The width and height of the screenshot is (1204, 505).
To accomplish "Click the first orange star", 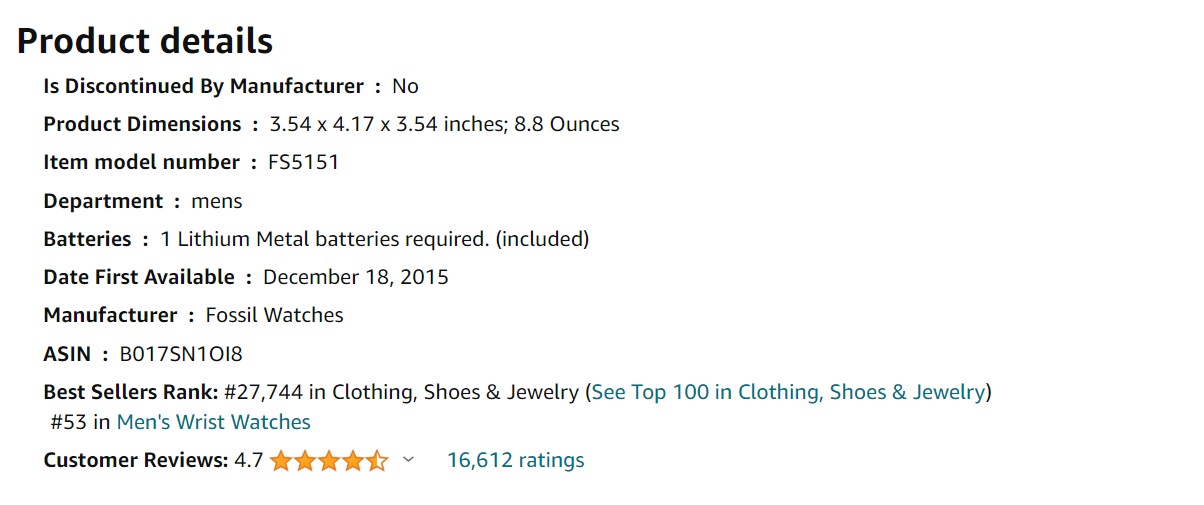I will pos(281,461).
